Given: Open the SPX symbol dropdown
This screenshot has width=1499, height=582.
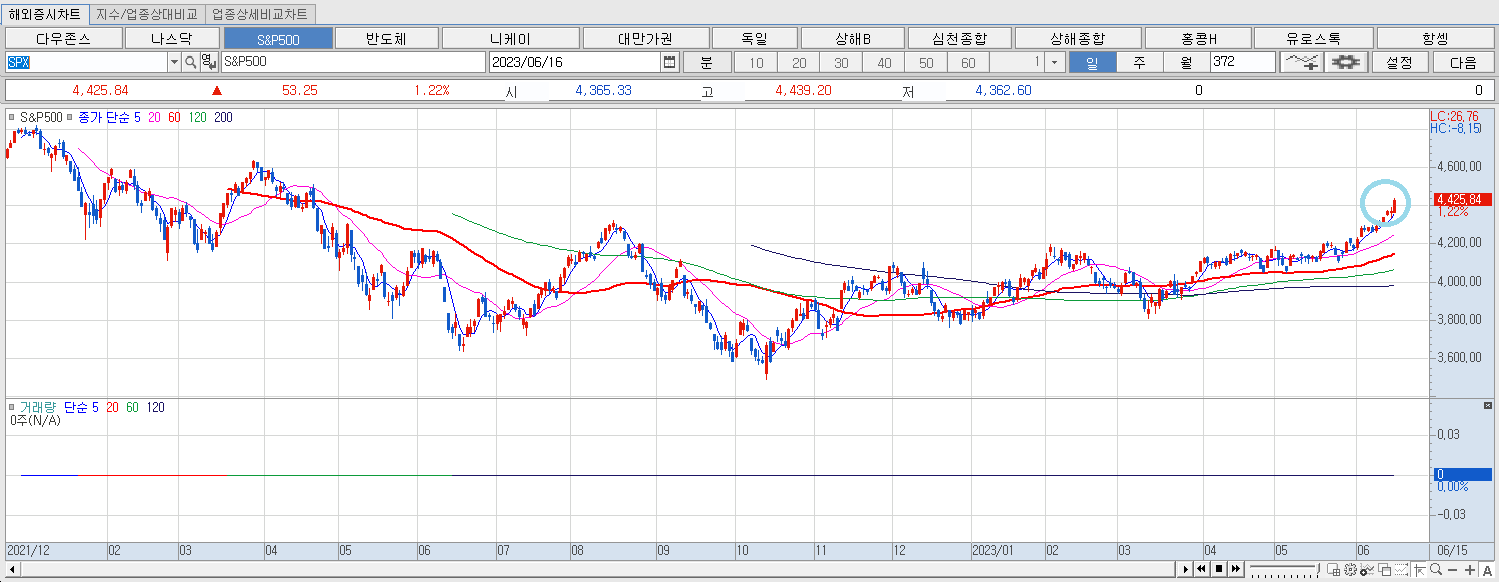Looking at the screenshot, I should click(174, 62).
